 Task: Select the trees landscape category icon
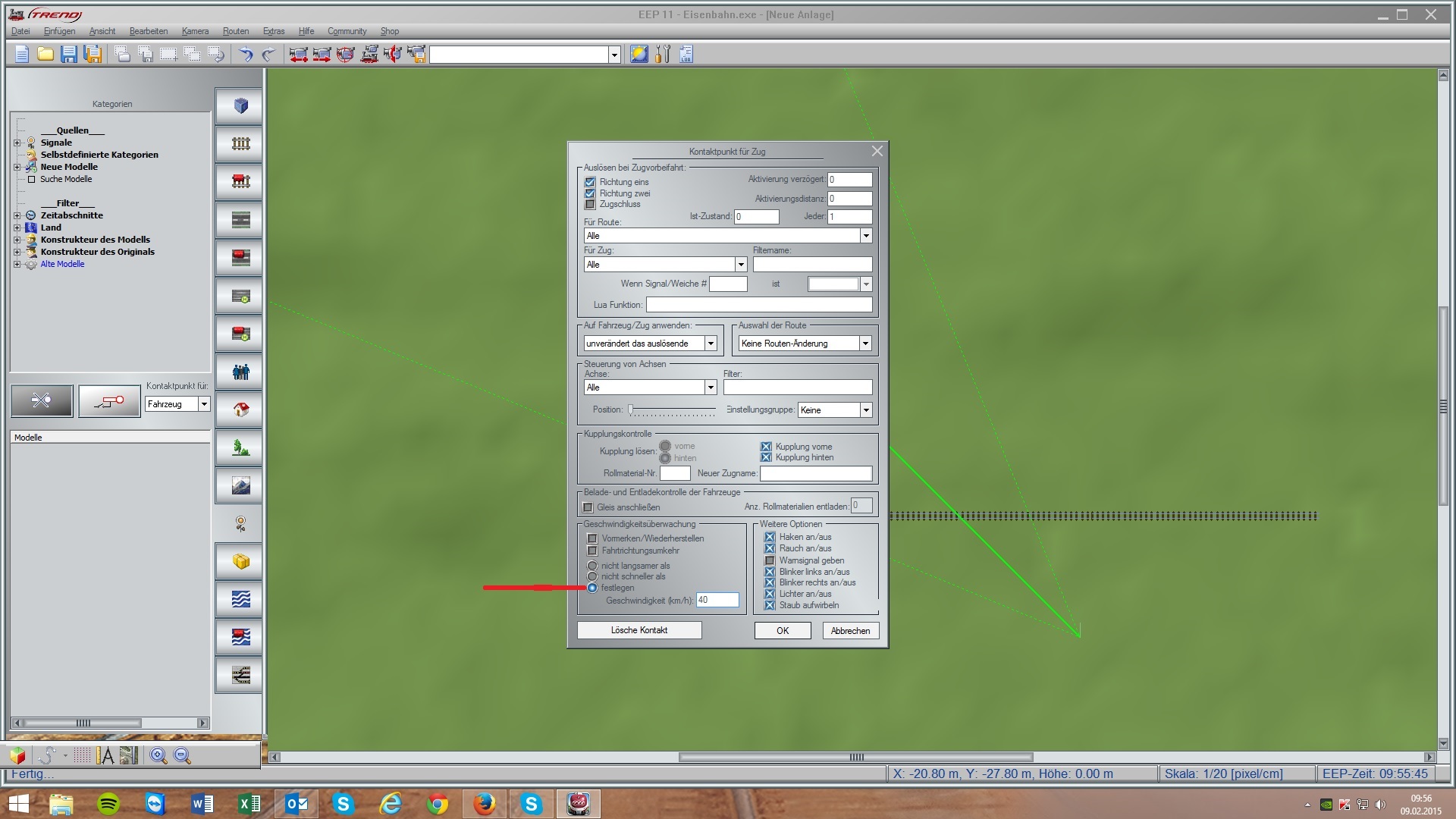coord(240,447)
